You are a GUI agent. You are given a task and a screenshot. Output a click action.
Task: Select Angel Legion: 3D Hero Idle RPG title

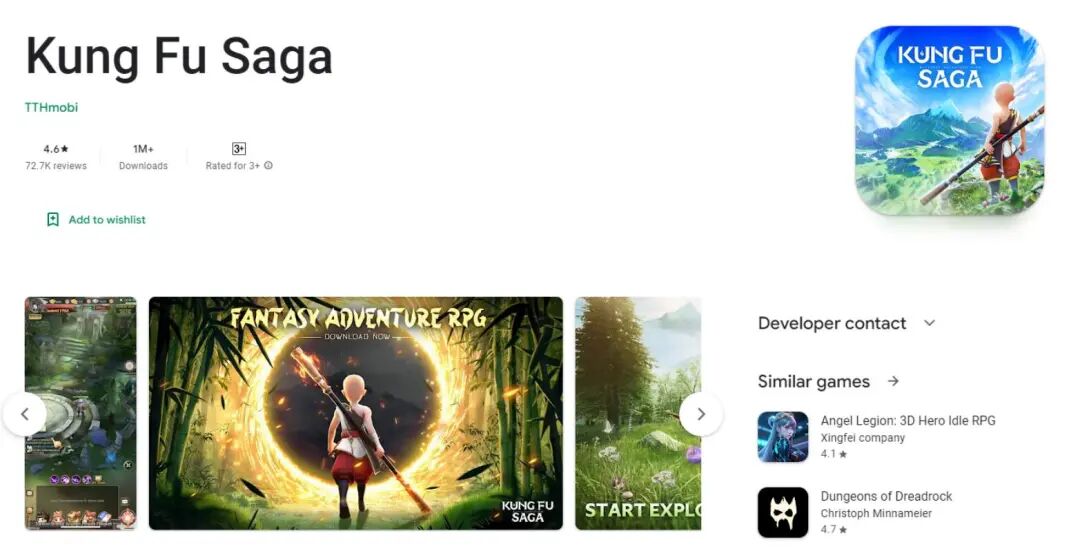click(x=908, y=420)
